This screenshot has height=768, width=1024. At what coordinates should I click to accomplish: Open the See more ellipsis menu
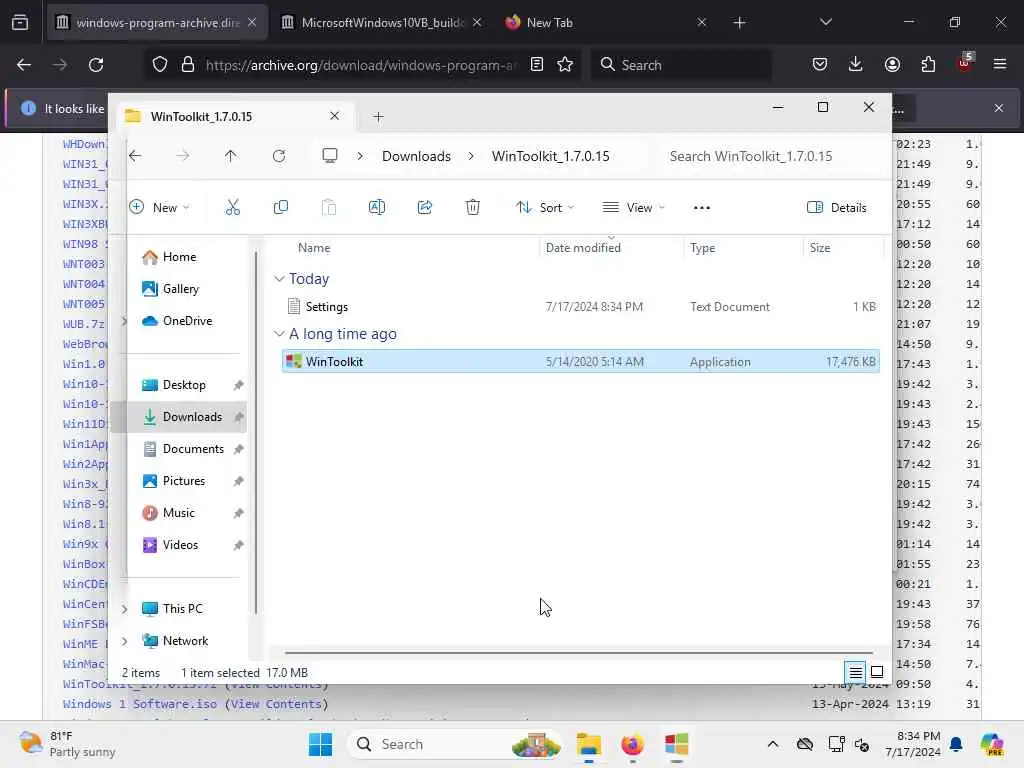pyautogui.click(x=702, y=208)
